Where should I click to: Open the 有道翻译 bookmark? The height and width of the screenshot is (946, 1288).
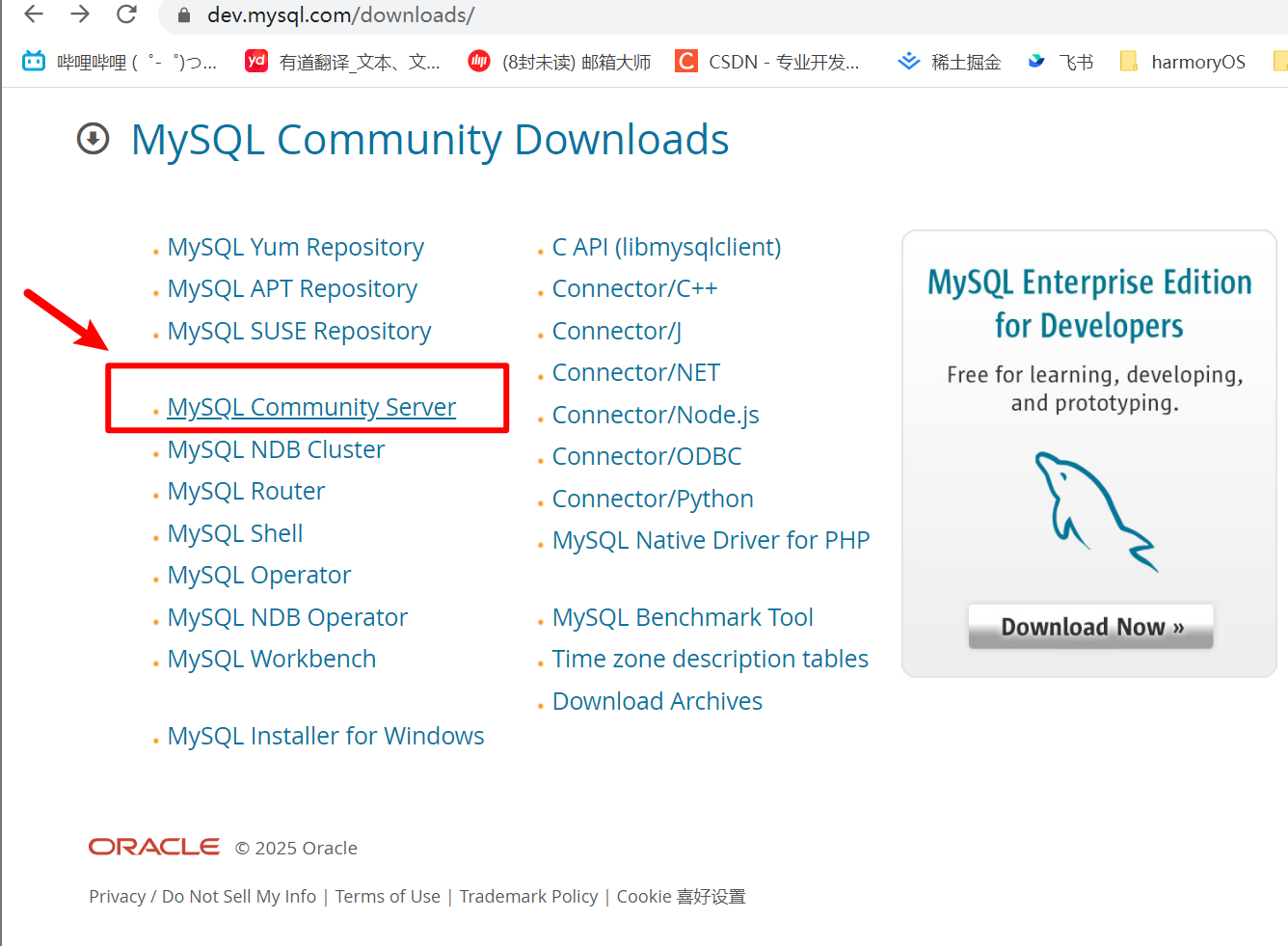tap(255, 61)
